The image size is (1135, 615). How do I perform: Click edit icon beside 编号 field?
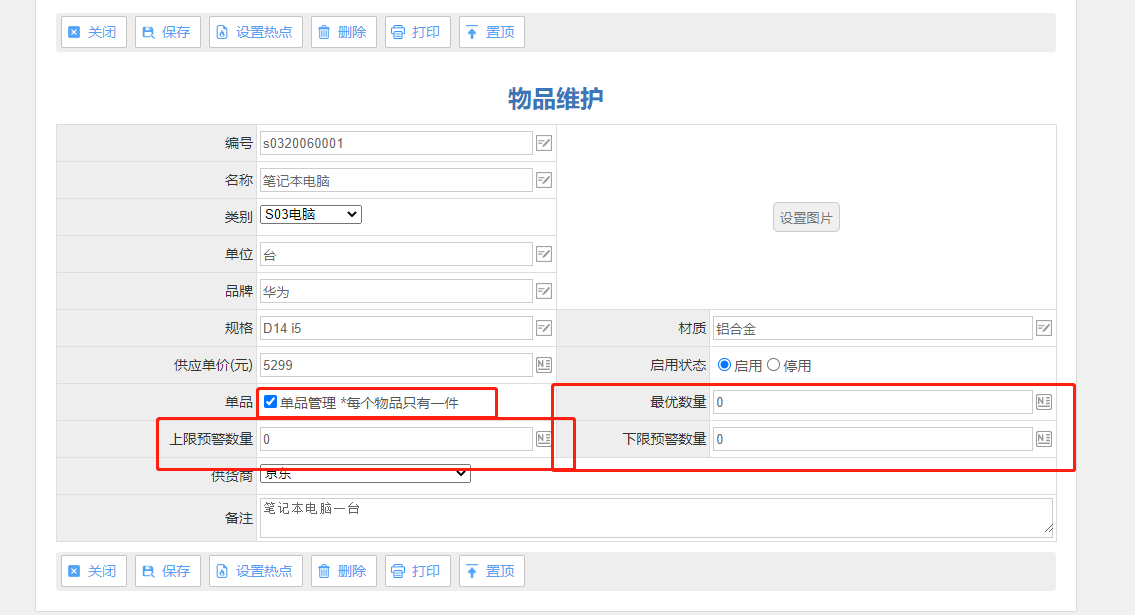click(x=544, y=143)
